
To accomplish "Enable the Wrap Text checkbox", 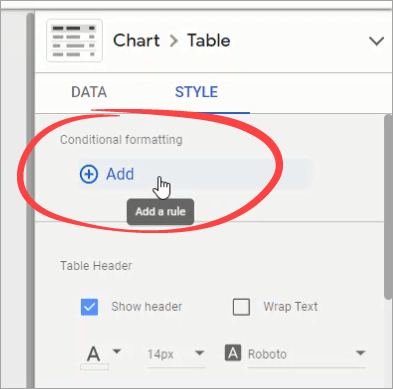I will coord(241,307).
